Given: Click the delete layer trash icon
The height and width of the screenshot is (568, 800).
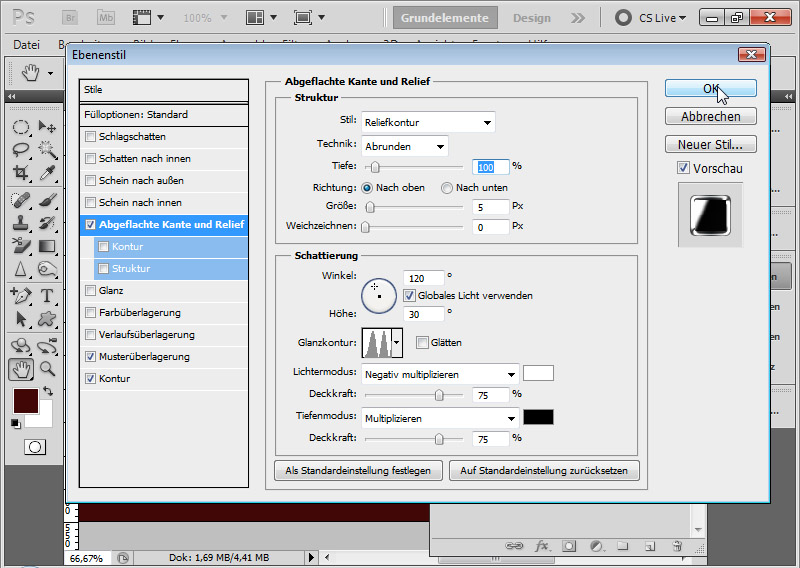Looking at the screenshot, I should click(x=677, y=546).
